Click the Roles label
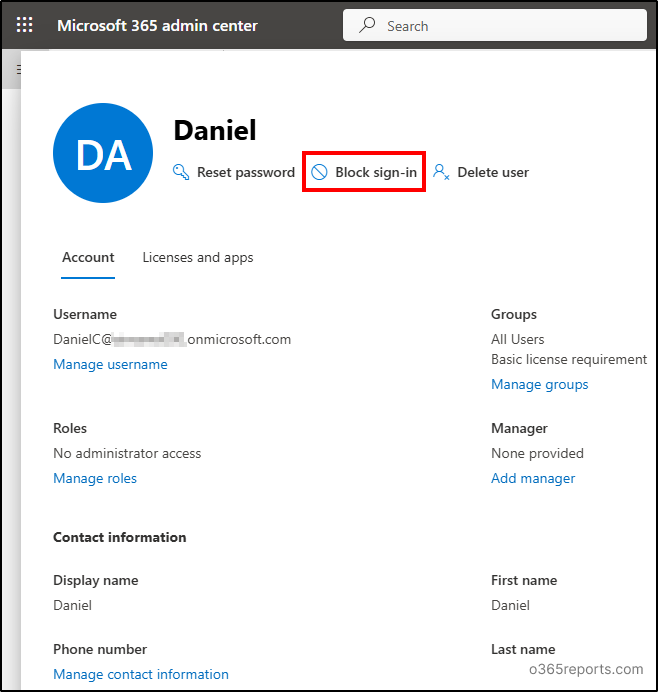 tap(70, 428)
